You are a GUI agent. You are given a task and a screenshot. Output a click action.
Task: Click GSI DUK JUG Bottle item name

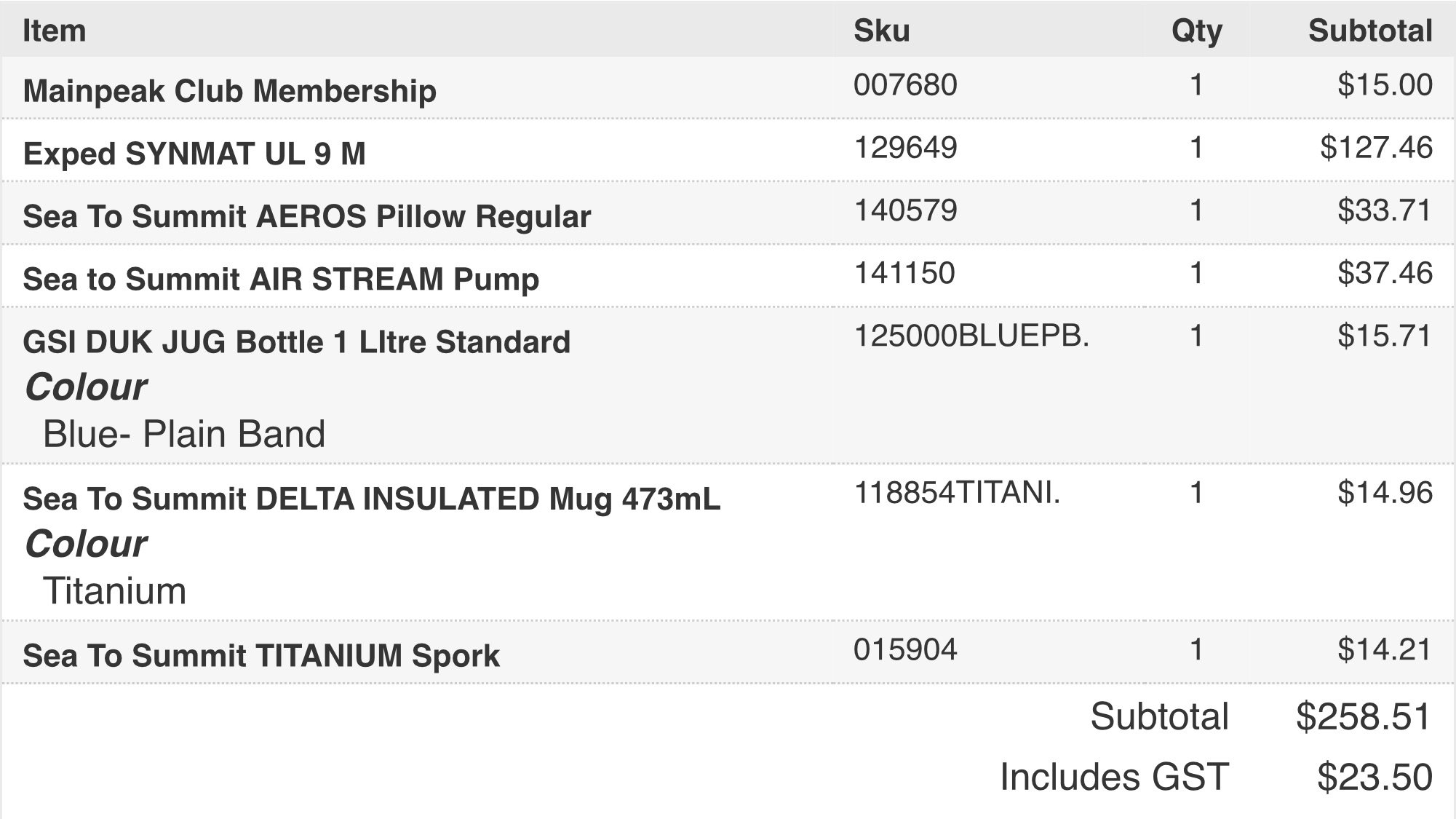point(297,341)
